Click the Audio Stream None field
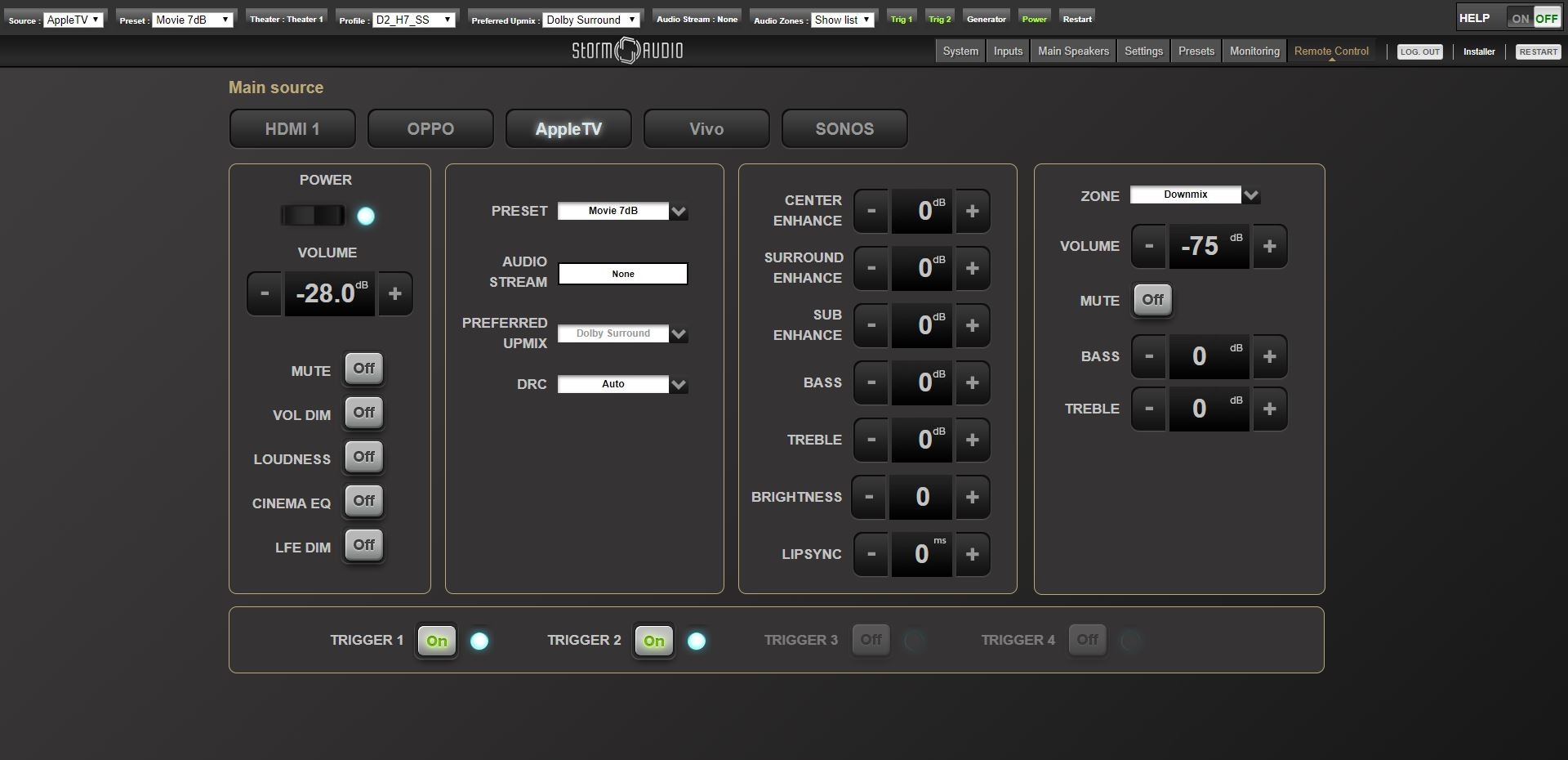 tap(622, 274)
